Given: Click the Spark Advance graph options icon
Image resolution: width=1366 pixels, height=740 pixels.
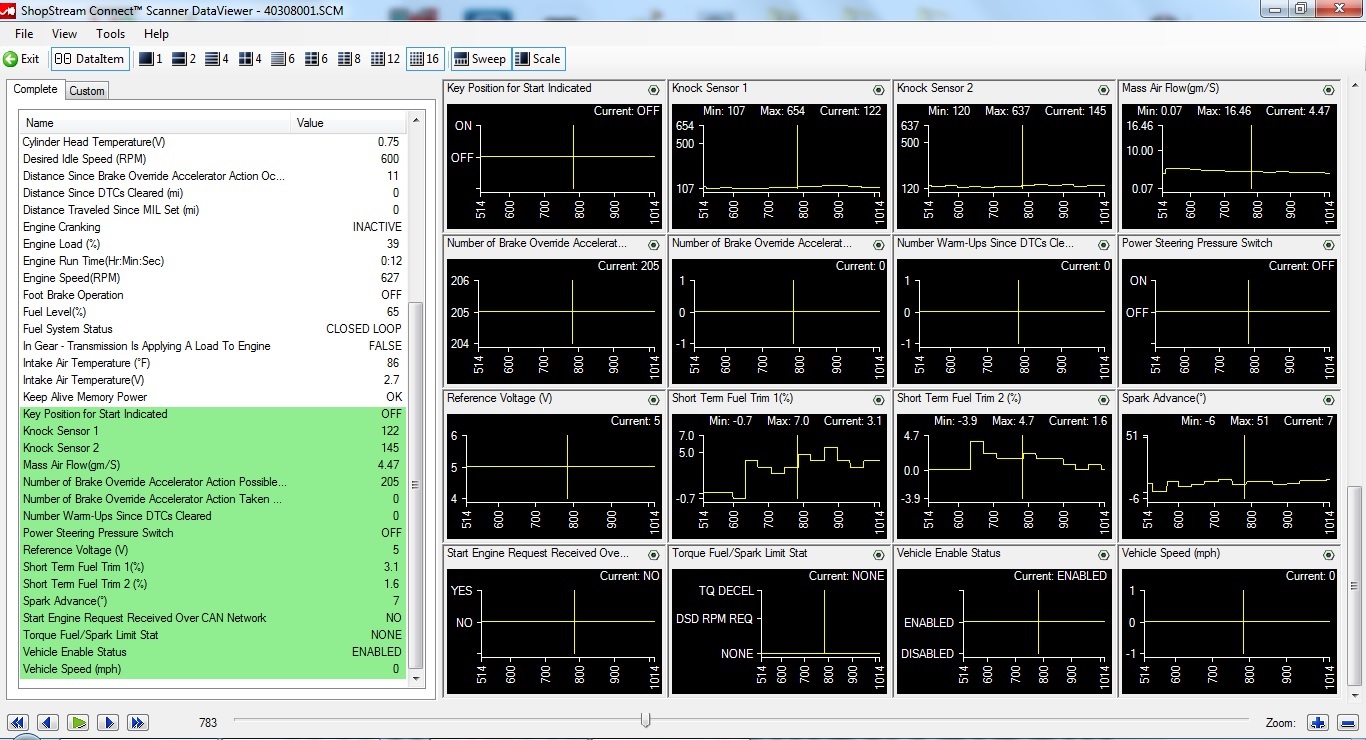Looking at the screenshot, I should (1329, 400).
